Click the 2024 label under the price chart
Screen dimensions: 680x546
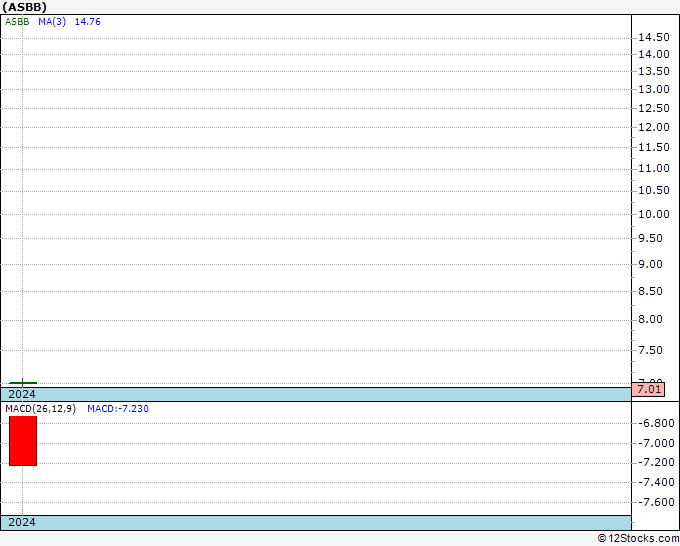click(22, 394)
